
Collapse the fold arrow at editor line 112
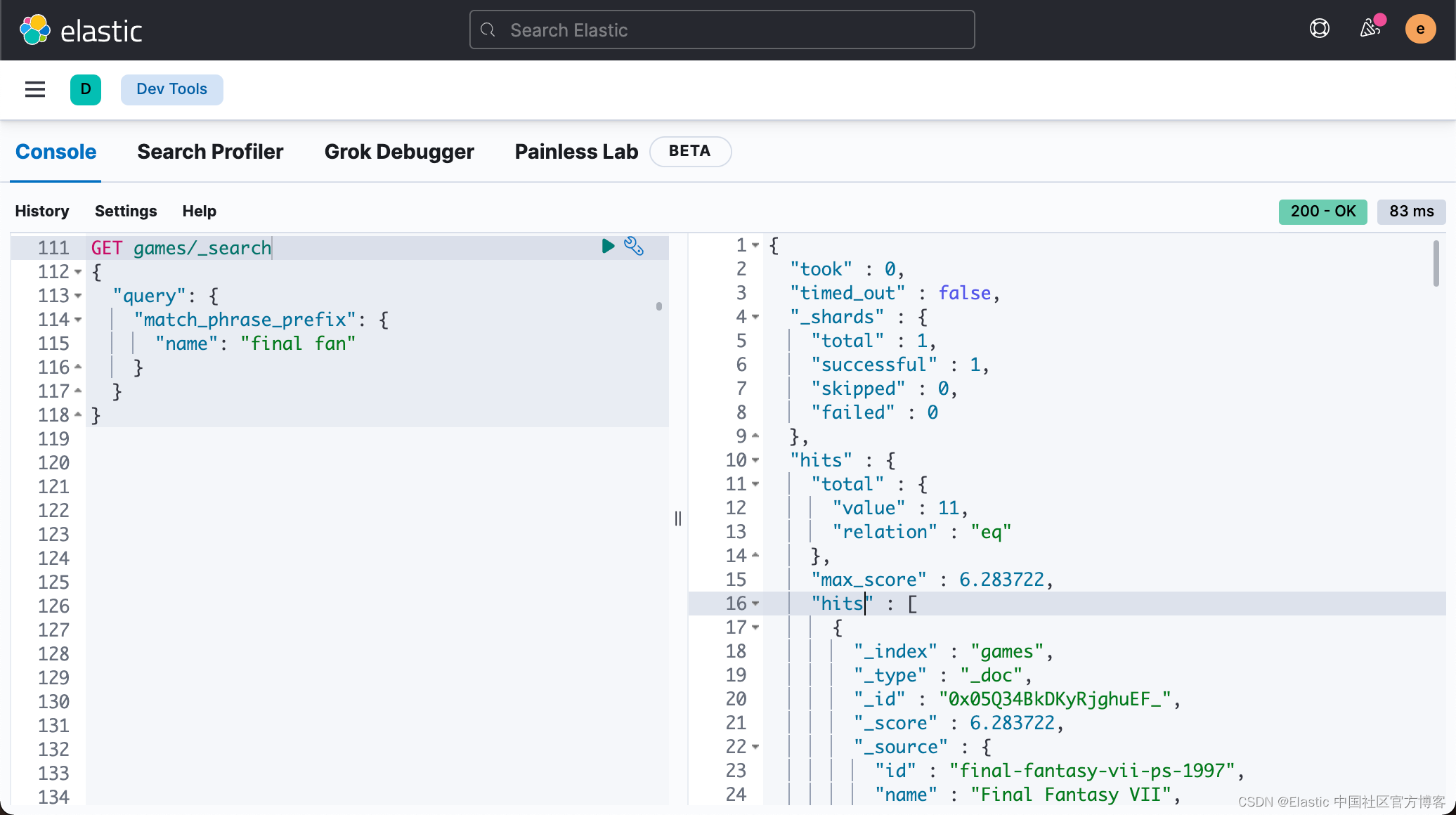click(78, 272)
